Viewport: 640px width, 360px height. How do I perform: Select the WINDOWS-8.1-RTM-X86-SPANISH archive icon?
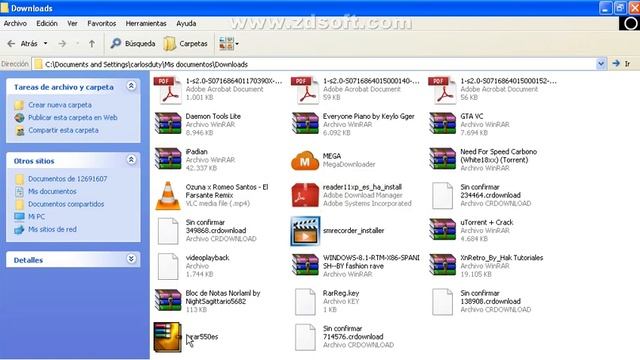305,265
